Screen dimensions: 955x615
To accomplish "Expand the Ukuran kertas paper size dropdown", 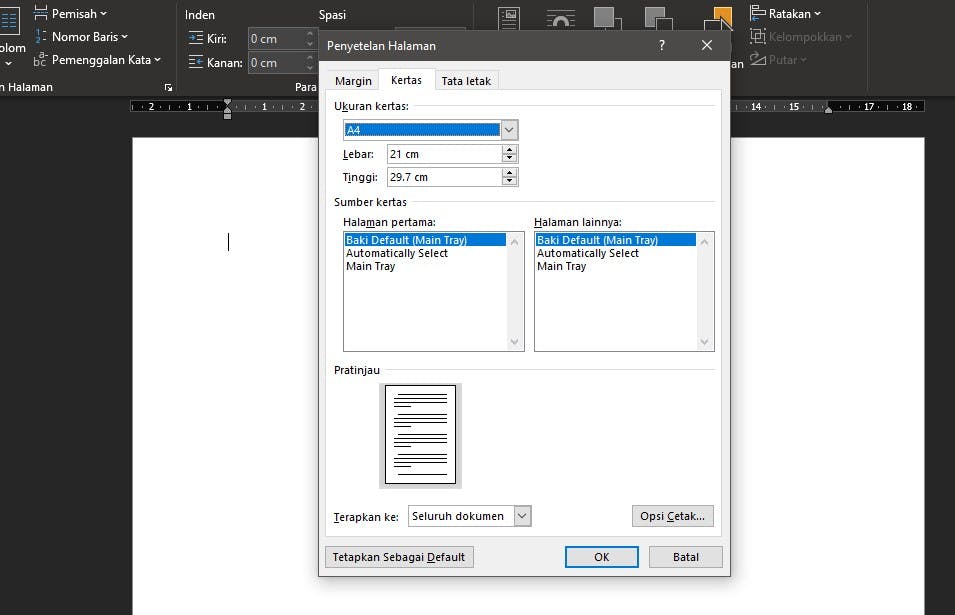I will point(509,130).
